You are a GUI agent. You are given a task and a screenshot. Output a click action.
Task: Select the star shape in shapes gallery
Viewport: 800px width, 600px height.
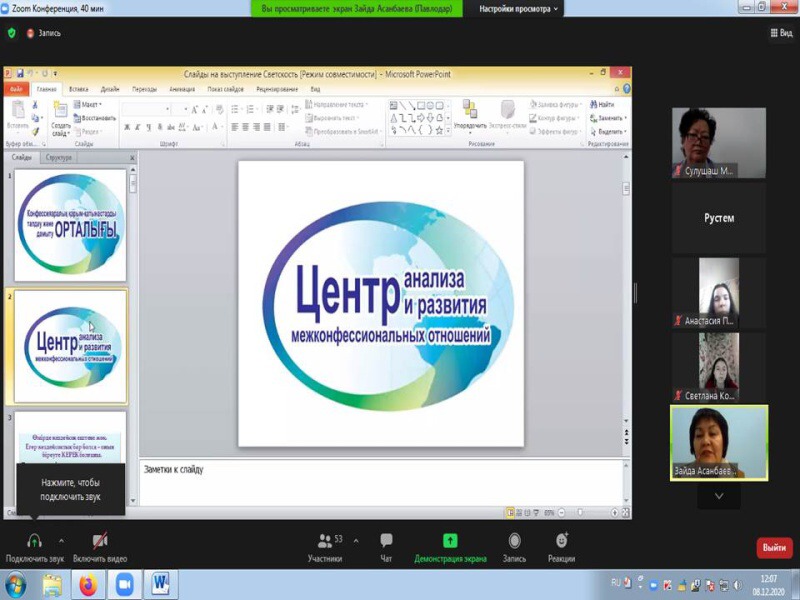point(439,130)
